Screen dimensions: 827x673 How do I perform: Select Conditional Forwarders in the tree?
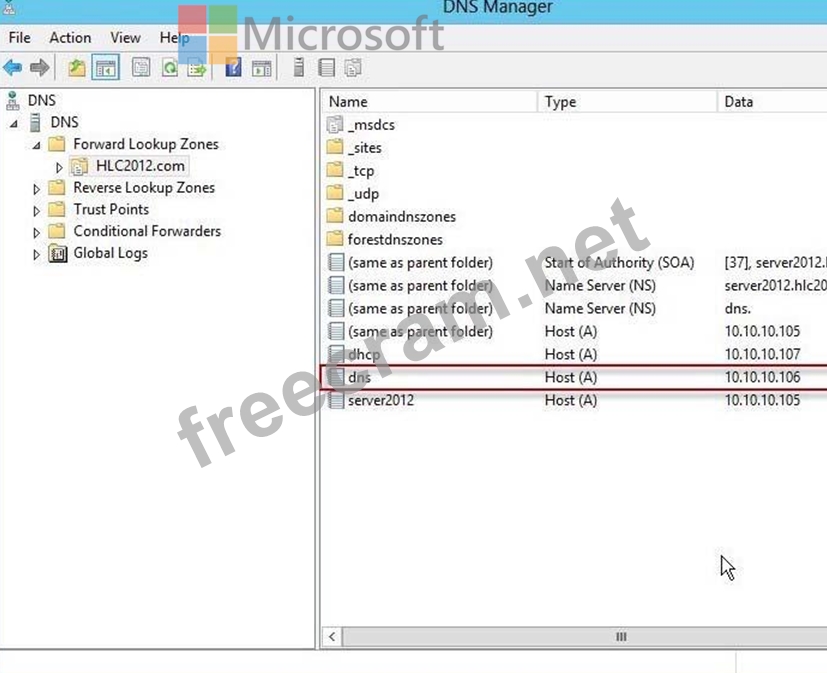pos(147,231)
